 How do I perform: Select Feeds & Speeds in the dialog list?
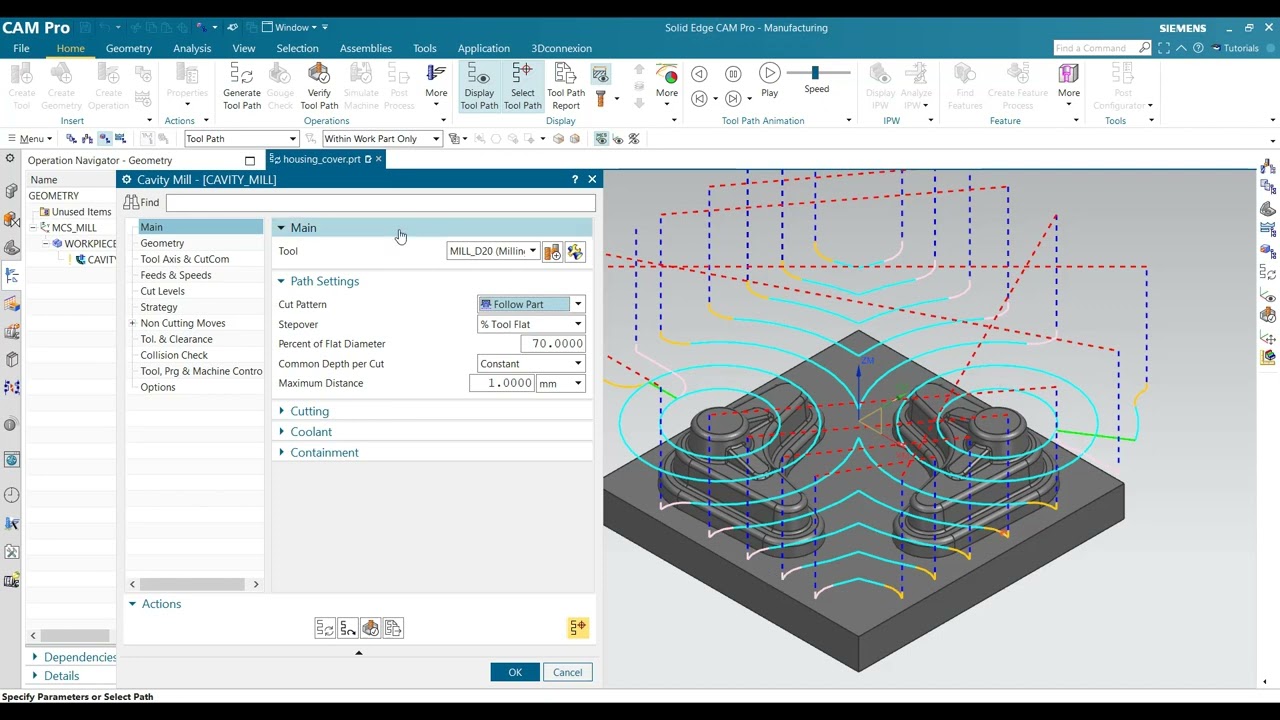tap(176, 275)
